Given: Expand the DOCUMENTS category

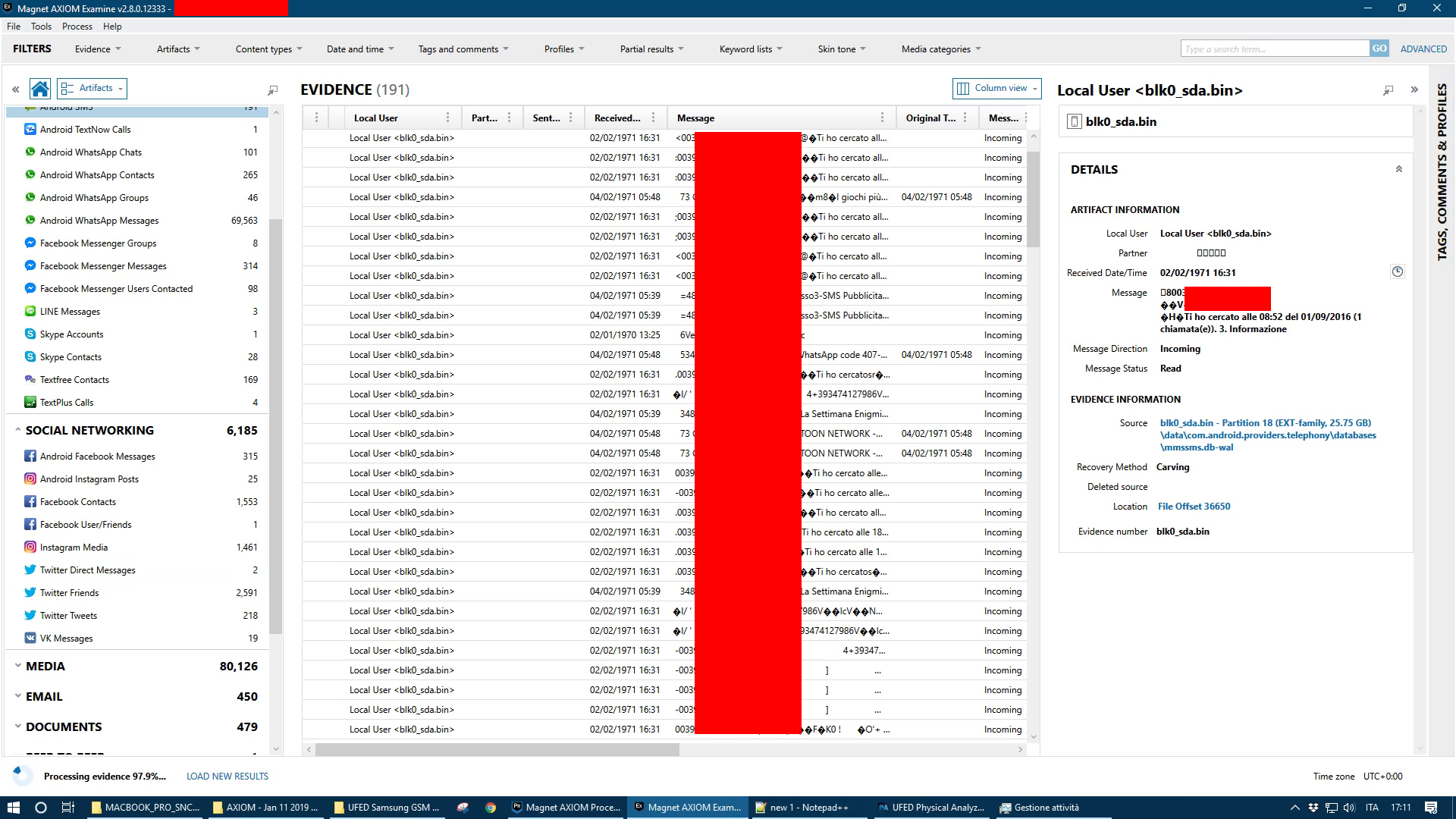Looking at the screenshot, I should pos(17,726).
